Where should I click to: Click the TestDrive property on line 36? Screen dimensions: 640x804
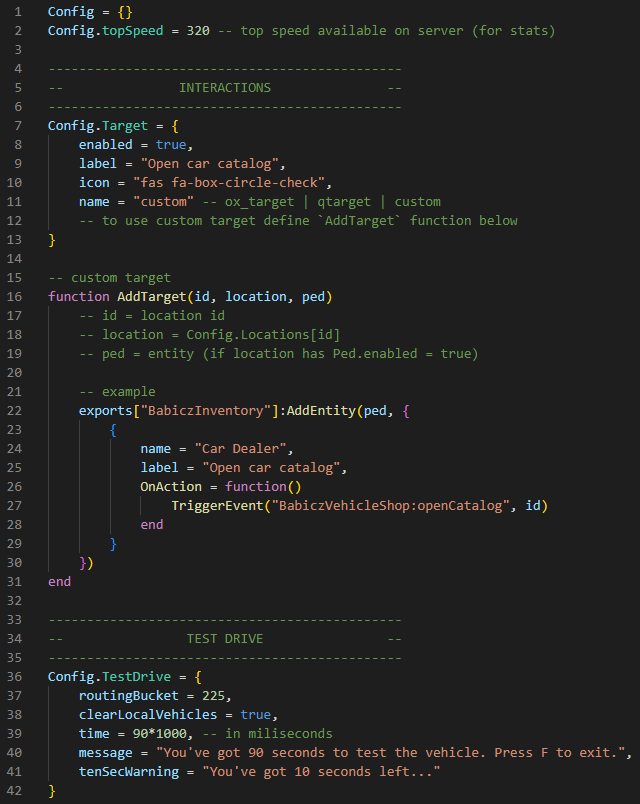(x=136, y=676)
